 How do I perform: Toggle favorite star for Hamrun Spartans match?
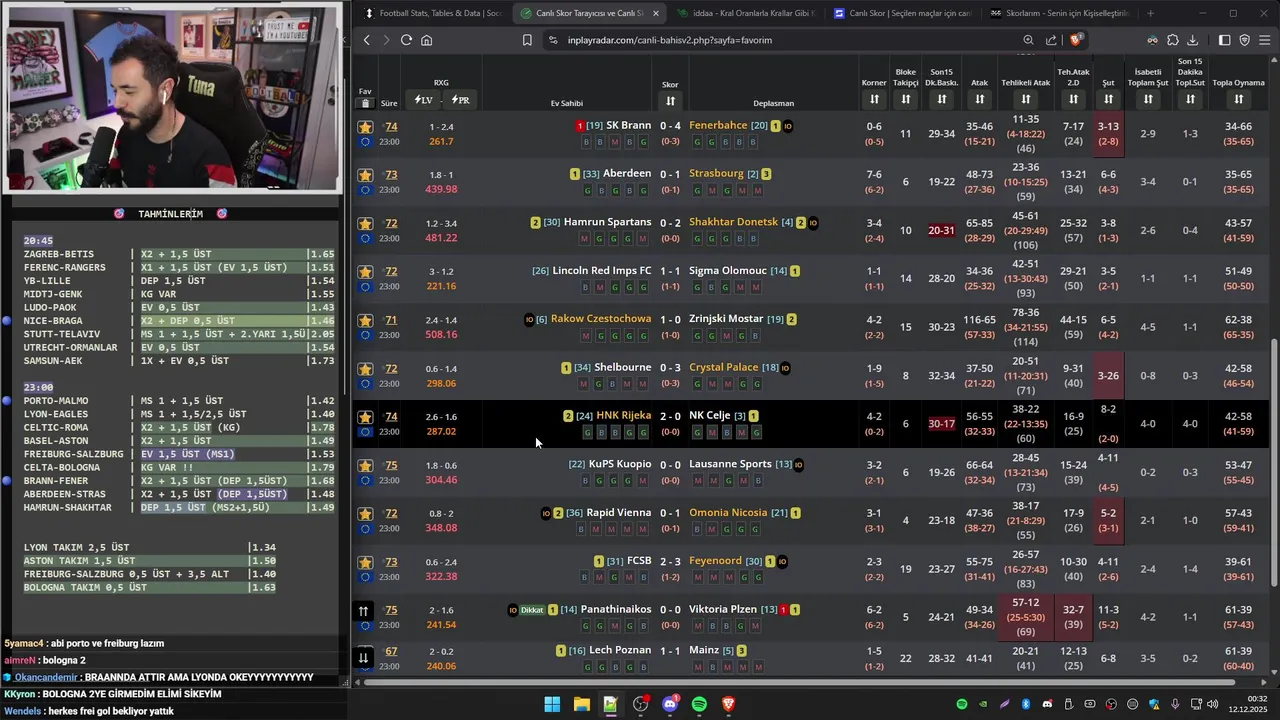365,223
